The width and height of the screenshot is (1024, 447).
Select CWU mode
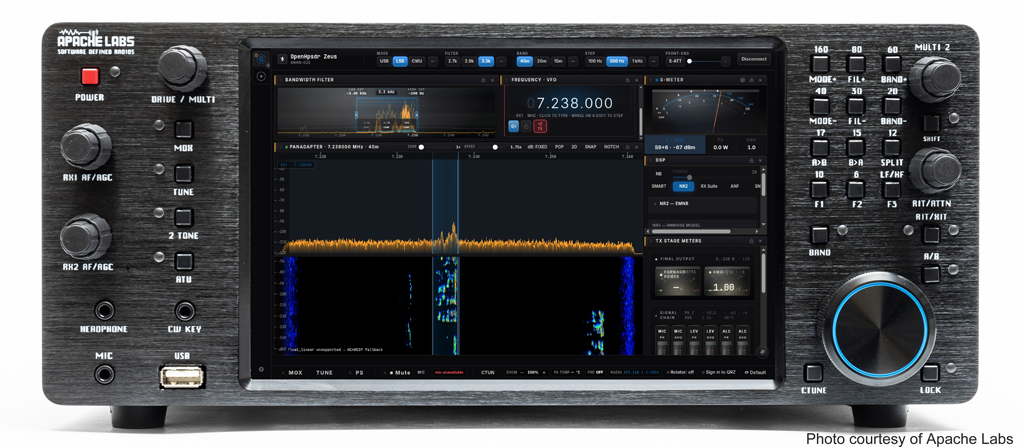[x=417, y=61]
